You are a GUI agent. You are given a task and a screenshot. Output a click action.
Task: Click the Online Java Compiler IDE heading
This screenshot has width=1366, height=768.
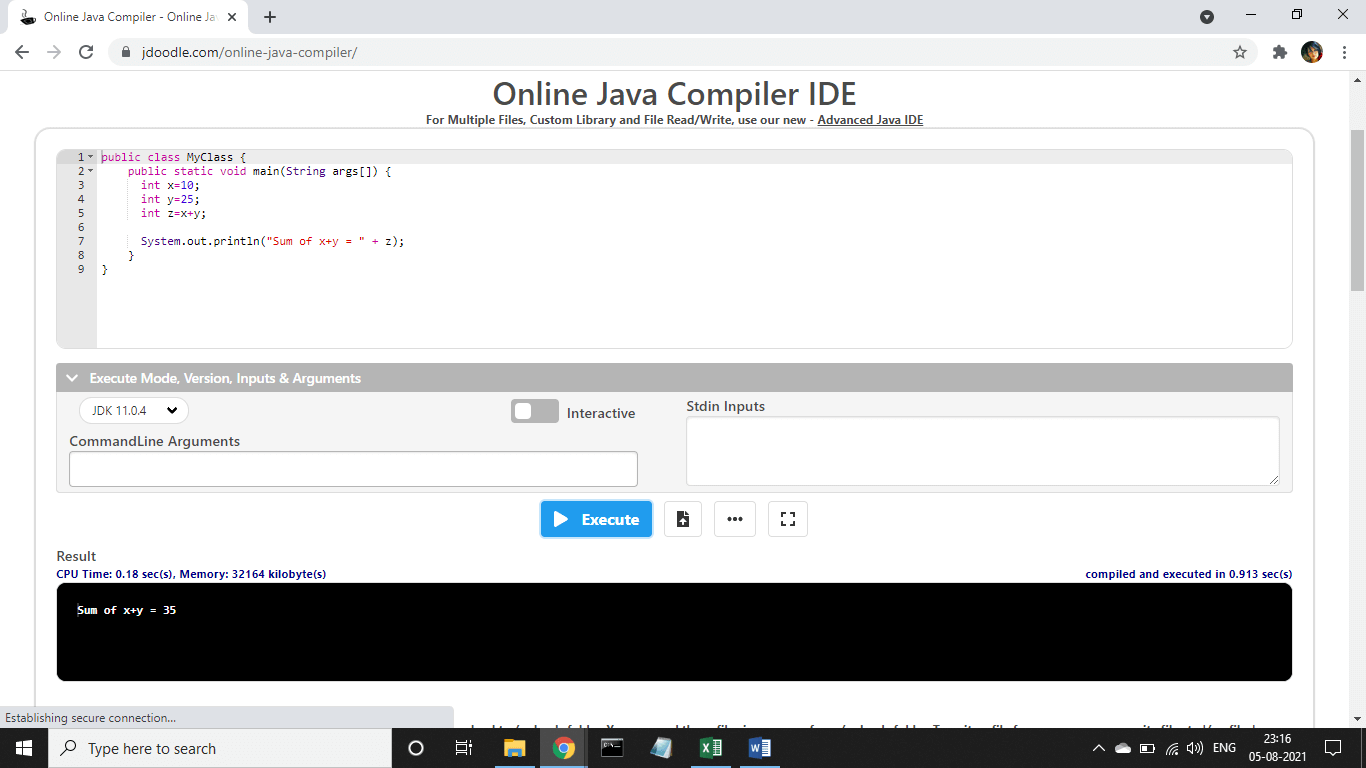tap(675, 93)
